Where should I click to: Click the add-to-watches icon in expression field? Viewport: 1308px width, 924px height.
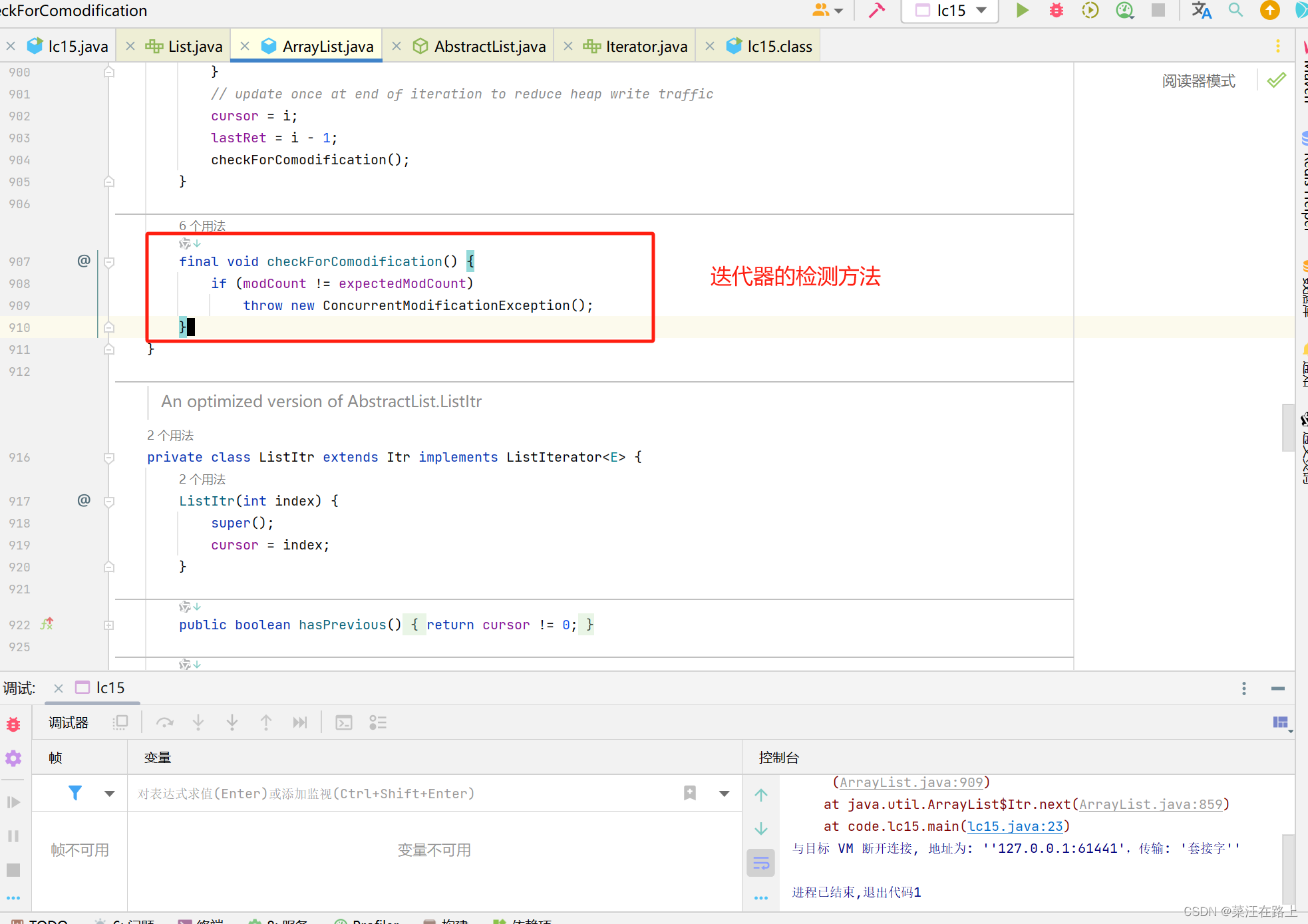click(x=690, y=793)
